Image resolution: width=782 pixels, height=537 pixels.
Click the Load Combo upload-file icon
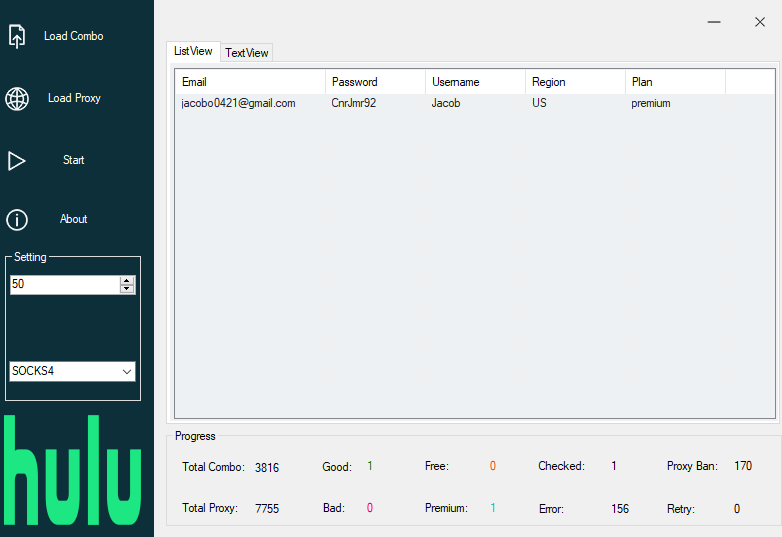click(17, 36)
